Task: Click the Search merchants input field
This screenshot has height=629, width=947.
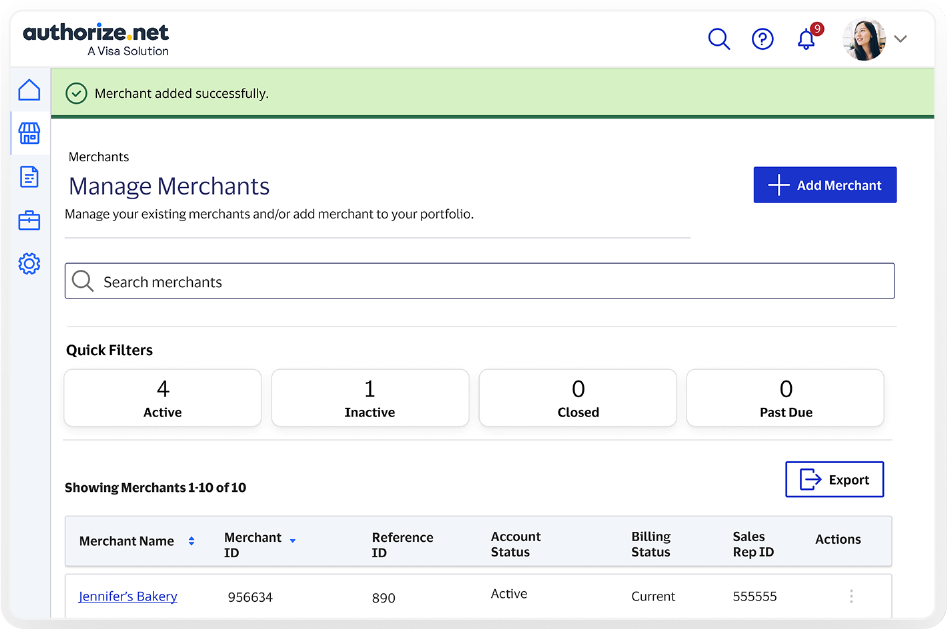Action: [x=480, y=281]
